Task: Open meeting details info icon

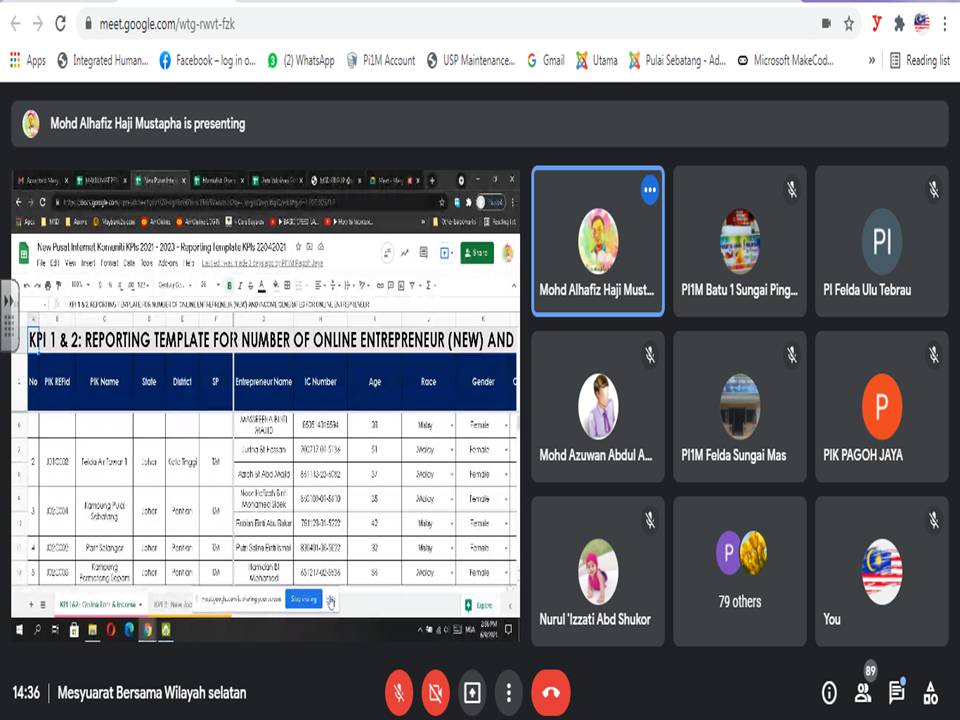Action: pyautogui.click(x=829, y=693)
